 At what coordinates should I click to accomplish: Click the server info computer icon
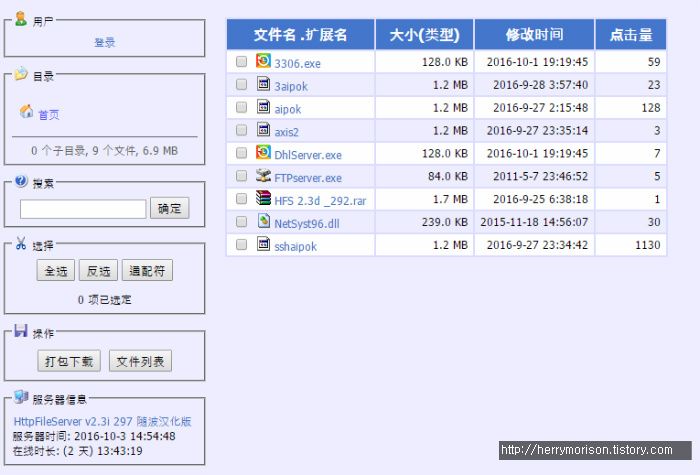21,397
